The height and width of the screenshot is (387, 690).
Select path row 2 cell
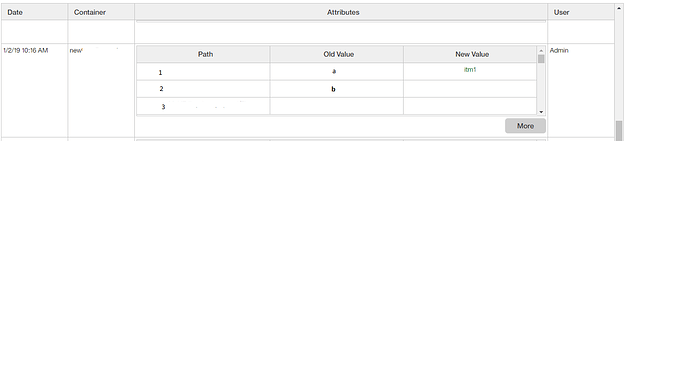(203, 89)
